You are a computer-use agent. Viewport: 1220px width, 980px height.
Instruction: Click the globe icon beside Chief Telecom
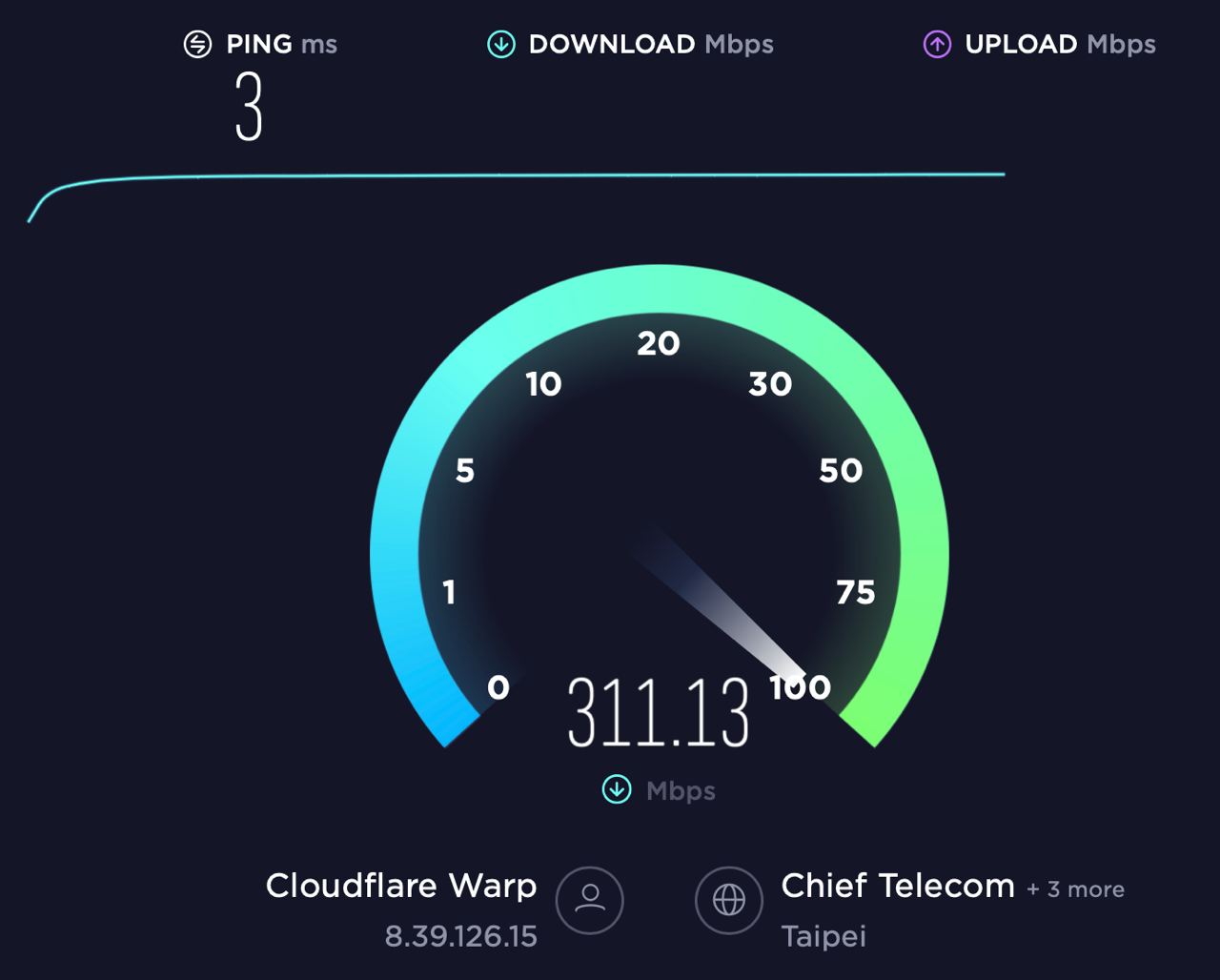[x=729, y=900]
